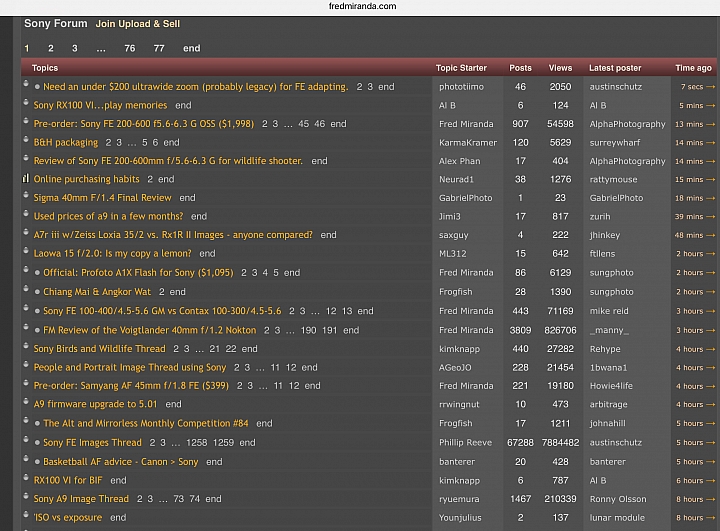Screen dimensions: 720x531
Task: View topic starter 'phototiimo' profile
Action: (x=461, y=87)
